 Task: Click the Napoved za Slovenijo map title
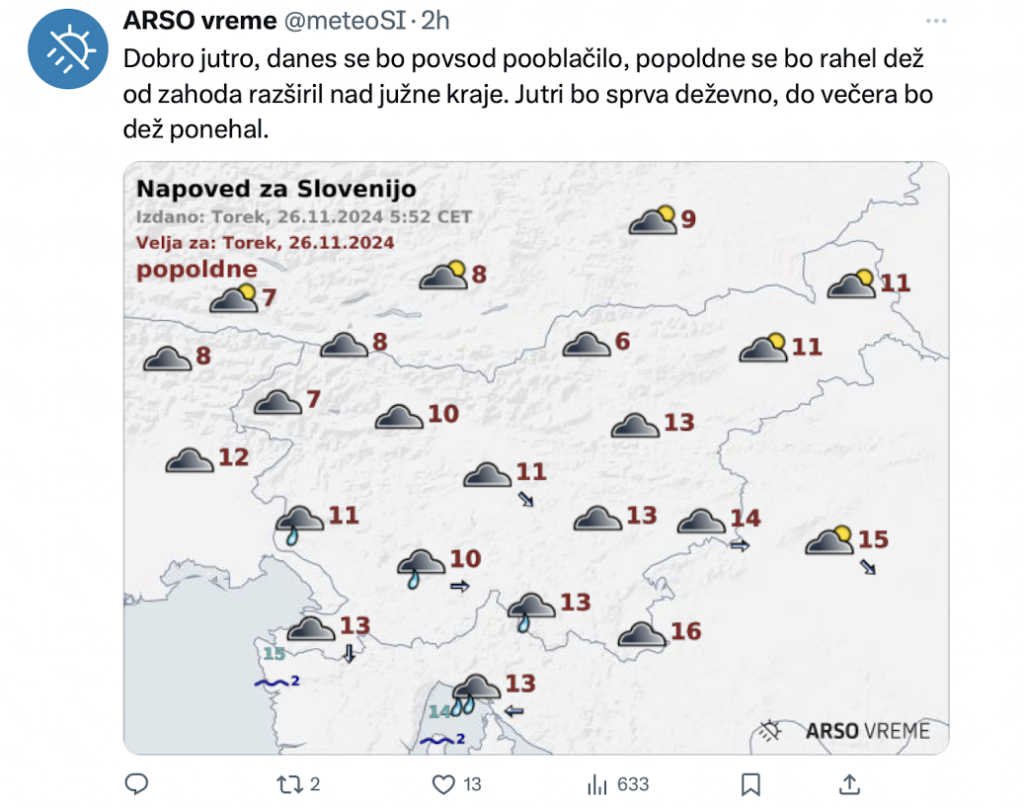point(276,189)
